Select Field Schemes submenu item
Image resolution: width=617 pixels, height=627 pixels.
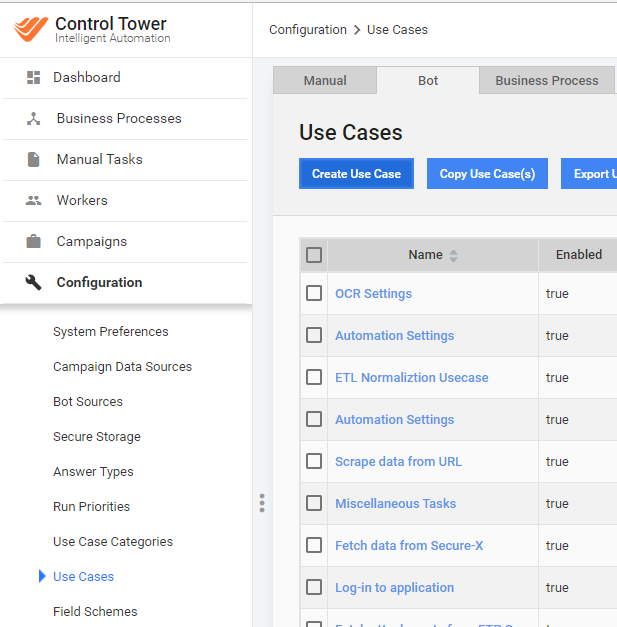coord(95,611)
